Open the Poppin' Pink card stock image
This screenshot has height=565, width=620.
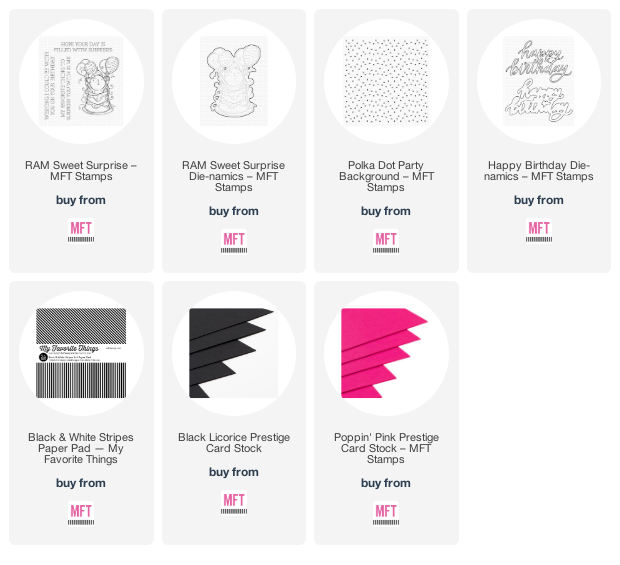(x=384, y=353)
